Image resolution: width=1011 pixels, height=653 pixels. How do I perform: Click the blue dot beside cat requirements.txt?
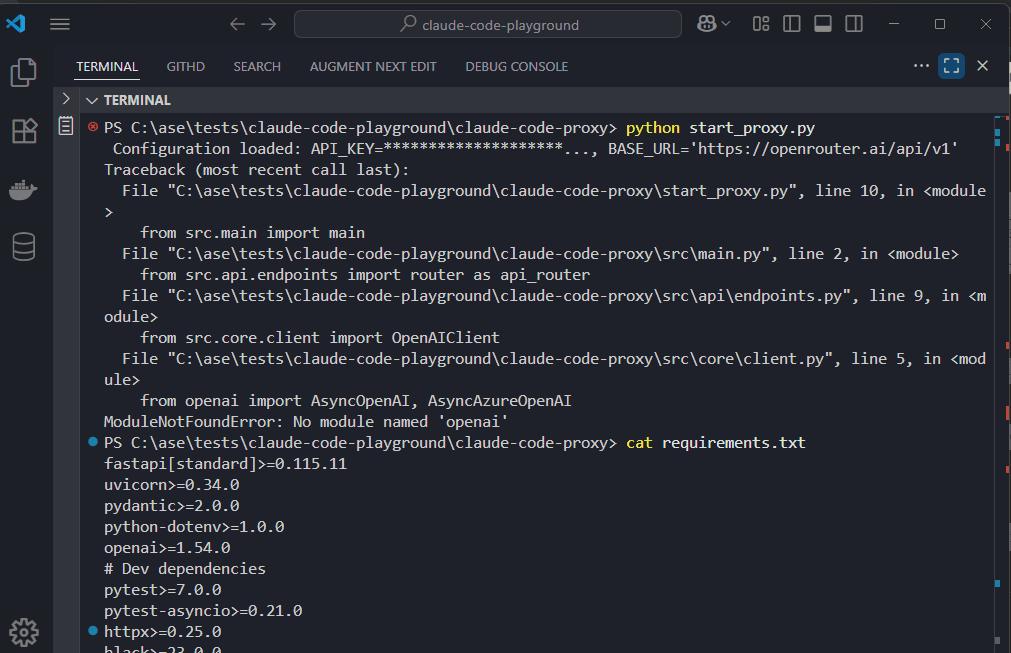93,442
